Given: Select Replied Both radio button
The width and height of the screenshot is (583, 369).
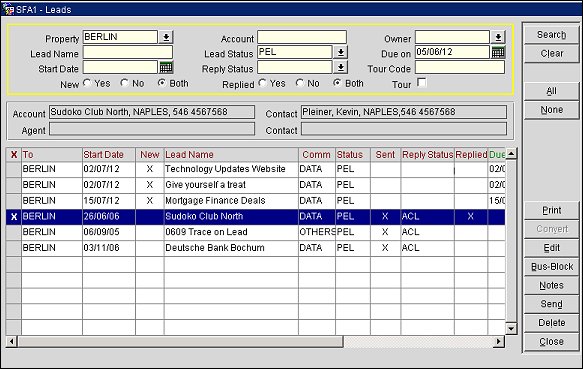Looking at the screenshot, I should (x=337, y=83).
